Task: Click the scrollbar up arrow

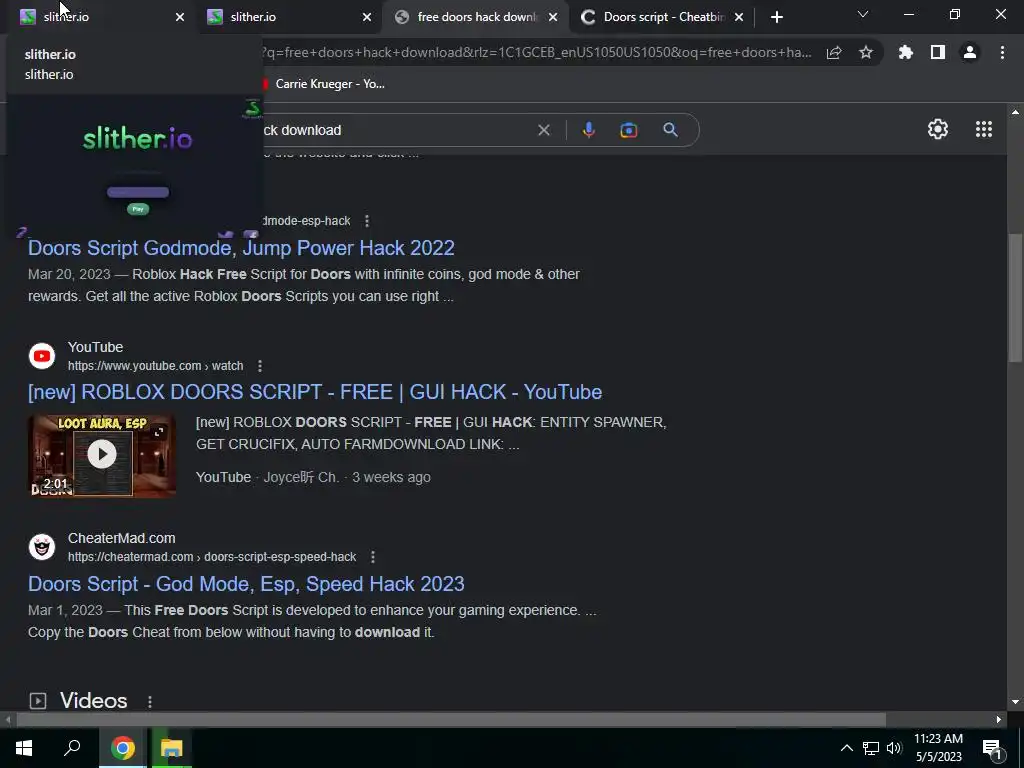Action: click(x=1015, y=112)
